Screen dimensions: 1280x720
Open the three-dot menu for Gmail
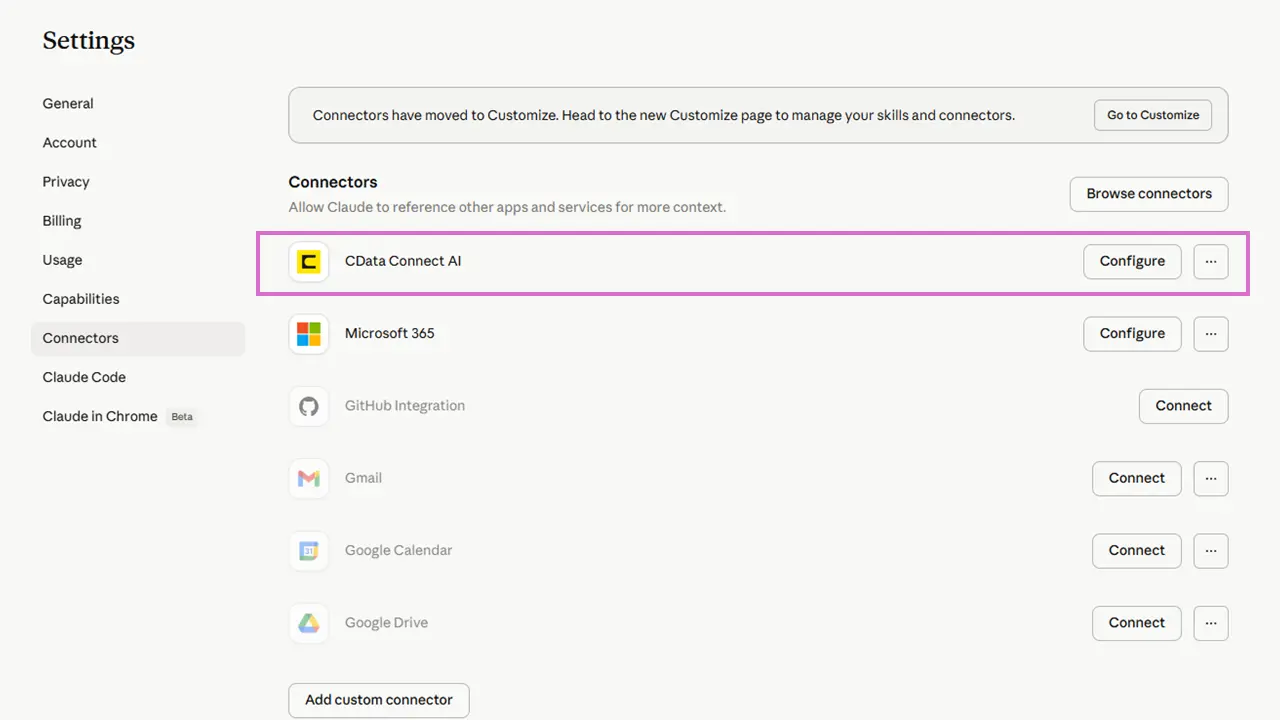click(1211, 478)
